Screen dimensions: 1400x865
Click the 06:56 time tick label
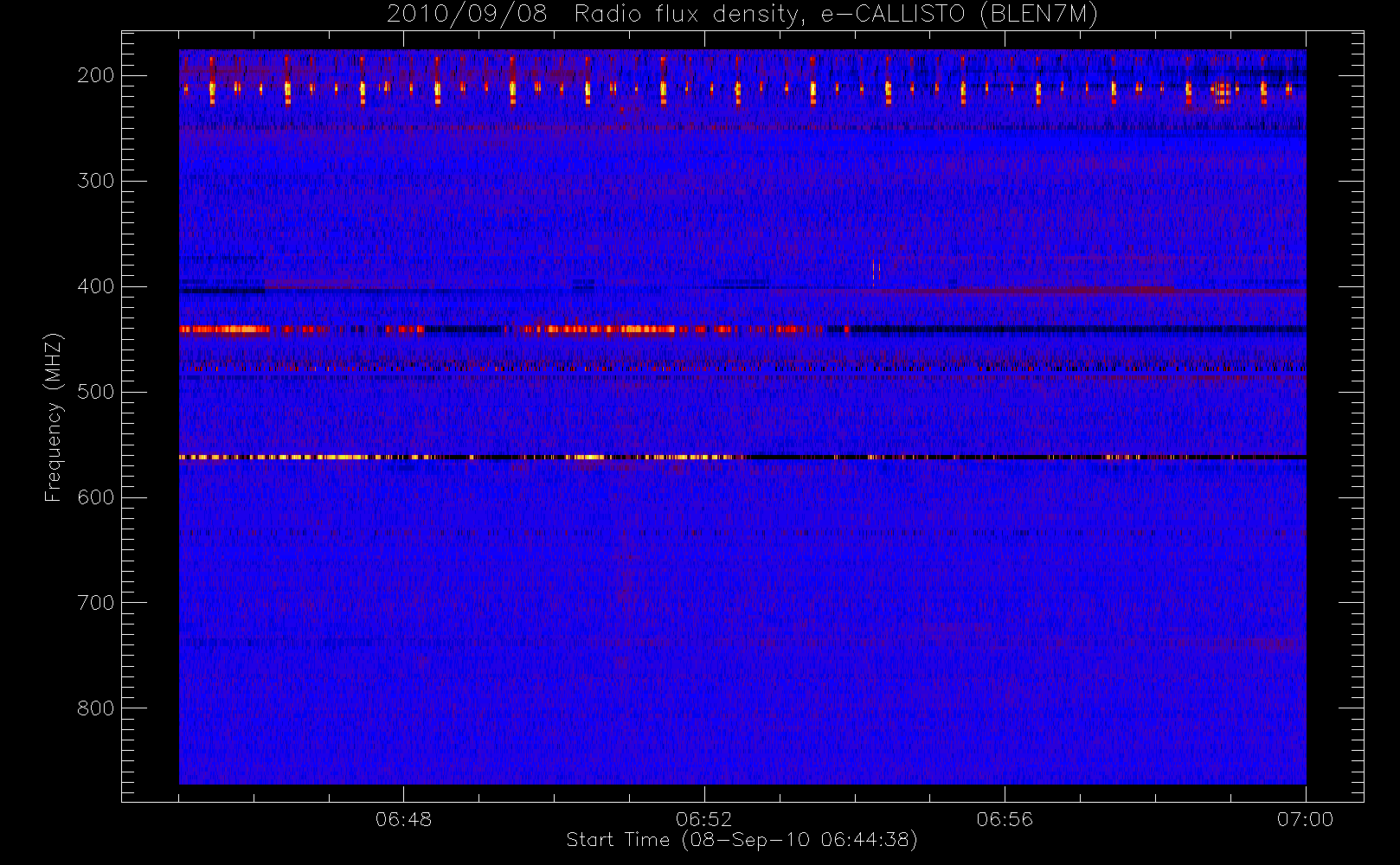[x=1005, y=819]
